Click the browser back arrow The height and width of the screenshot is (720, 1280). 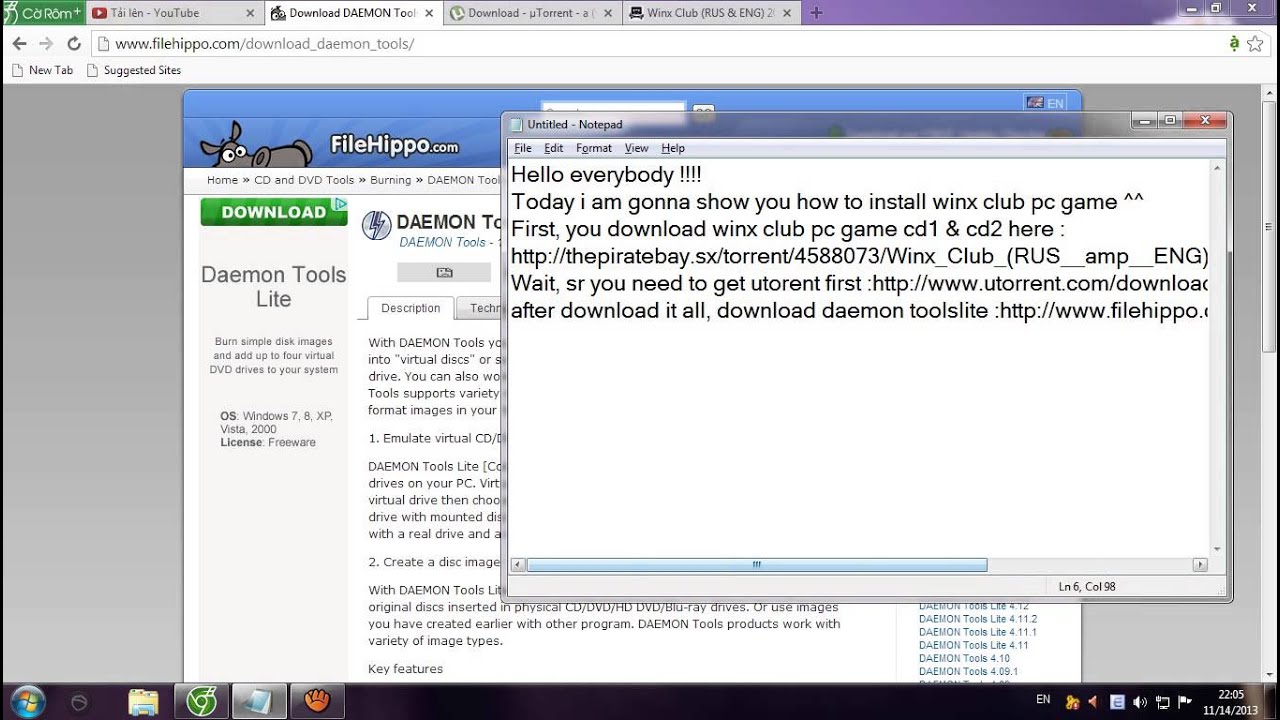point(19,44)
